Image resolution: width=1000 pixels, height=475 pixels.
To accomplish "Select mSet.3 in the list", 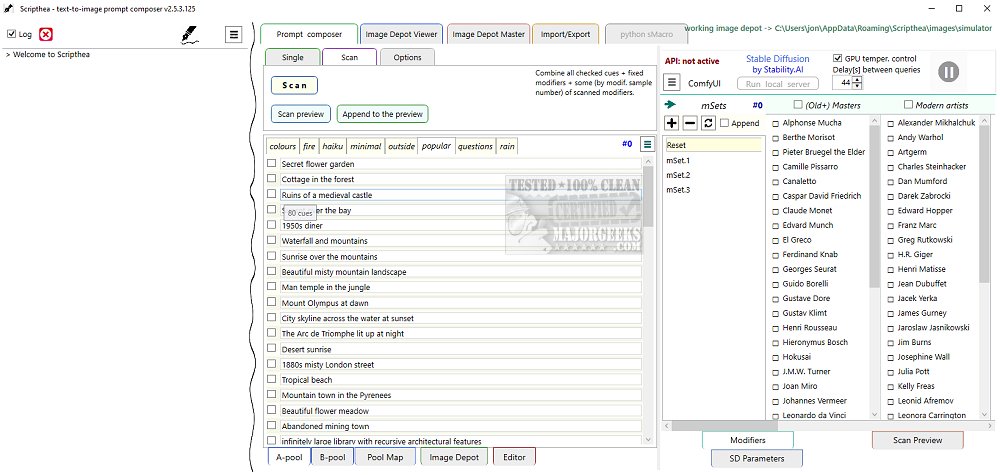I will pos(677,190).
